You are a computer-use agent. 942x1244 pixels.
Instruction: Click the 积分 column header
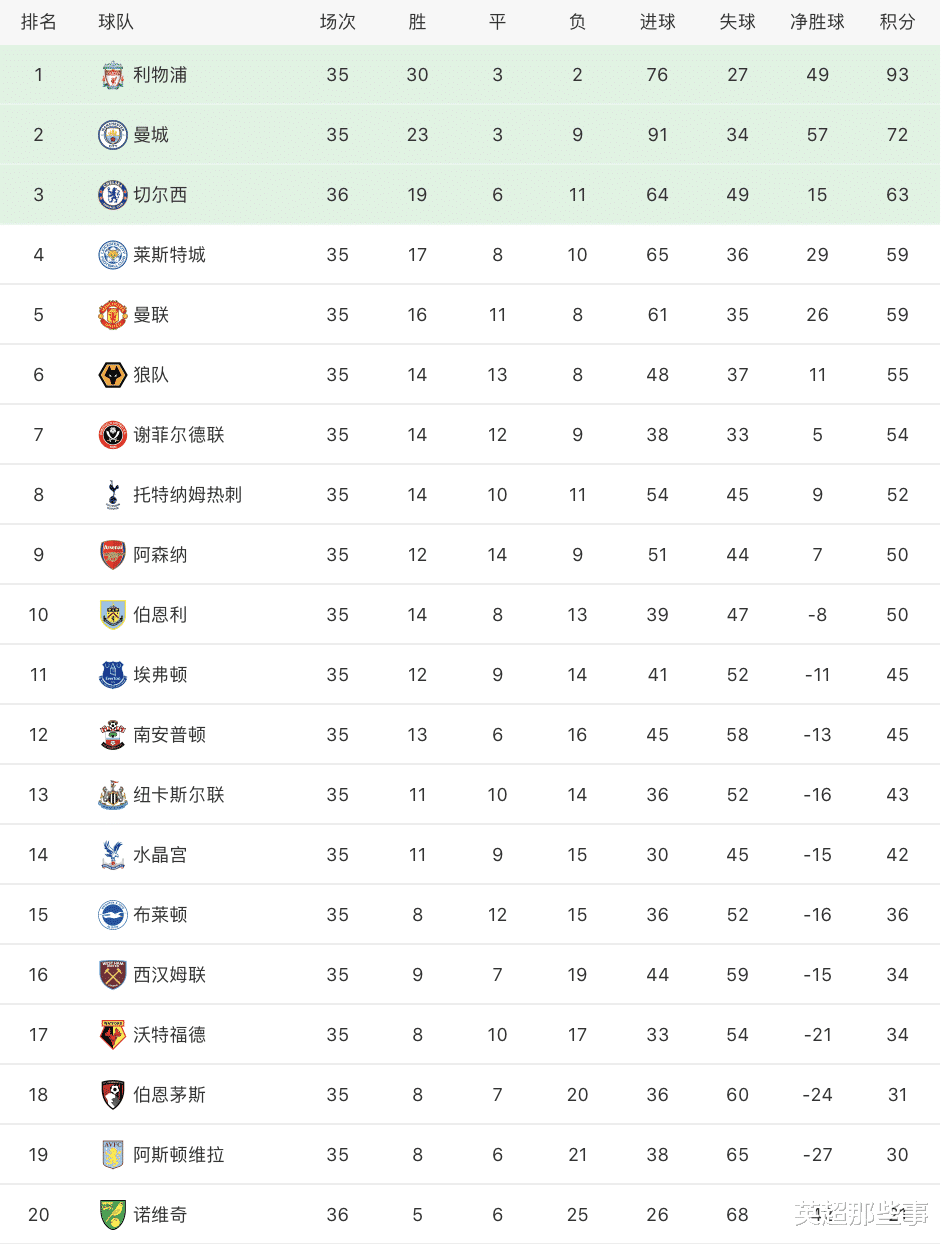point(897,22)
